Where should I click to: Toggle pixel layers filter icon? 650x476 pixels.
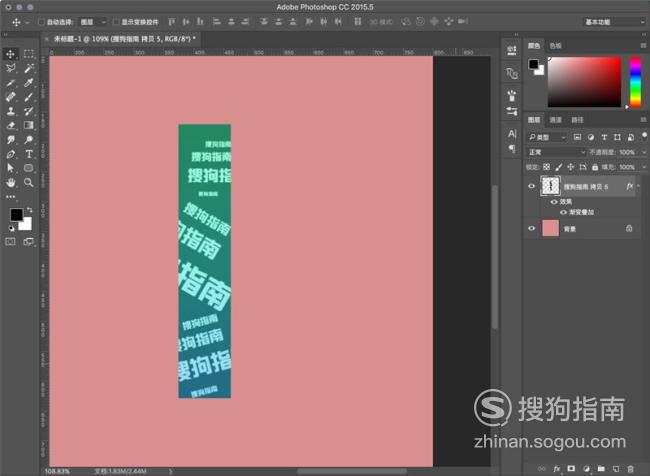pyautogui.click(x=577, y=137)
